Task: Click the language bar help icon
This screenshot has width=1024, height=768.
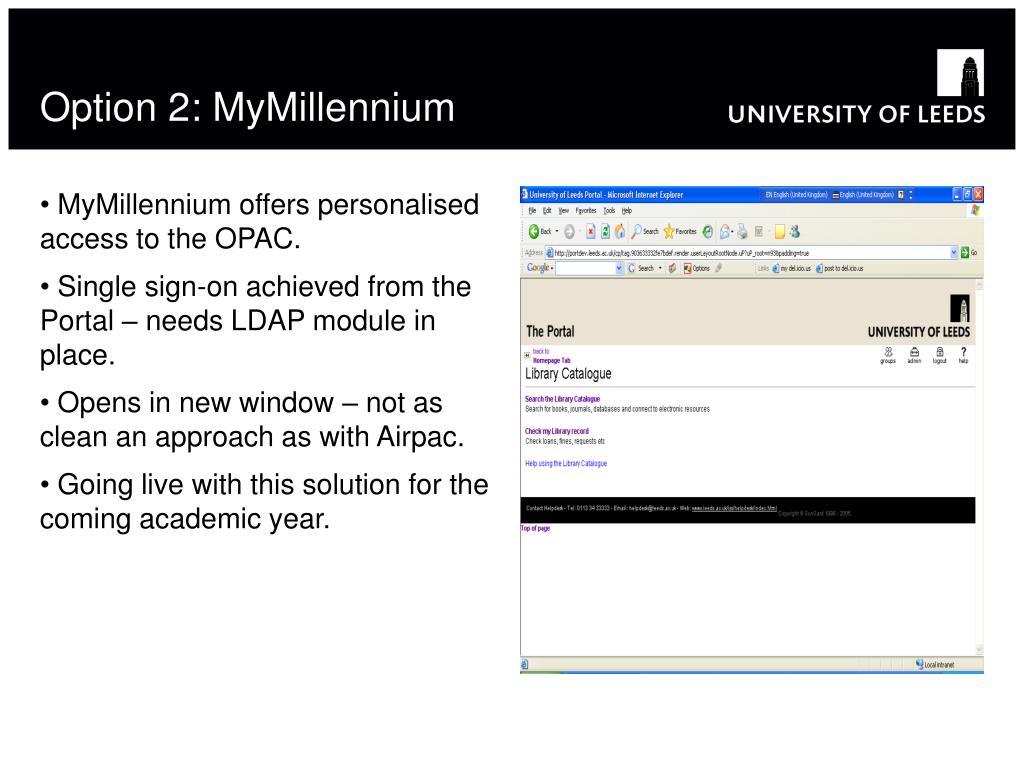Action: pyautogui.click(x=901, y=195)
